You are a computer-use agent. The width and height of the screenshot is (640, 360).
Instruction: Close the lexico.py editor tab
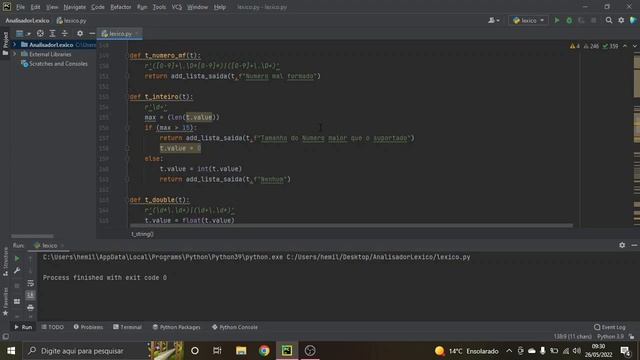click(138, 33)
